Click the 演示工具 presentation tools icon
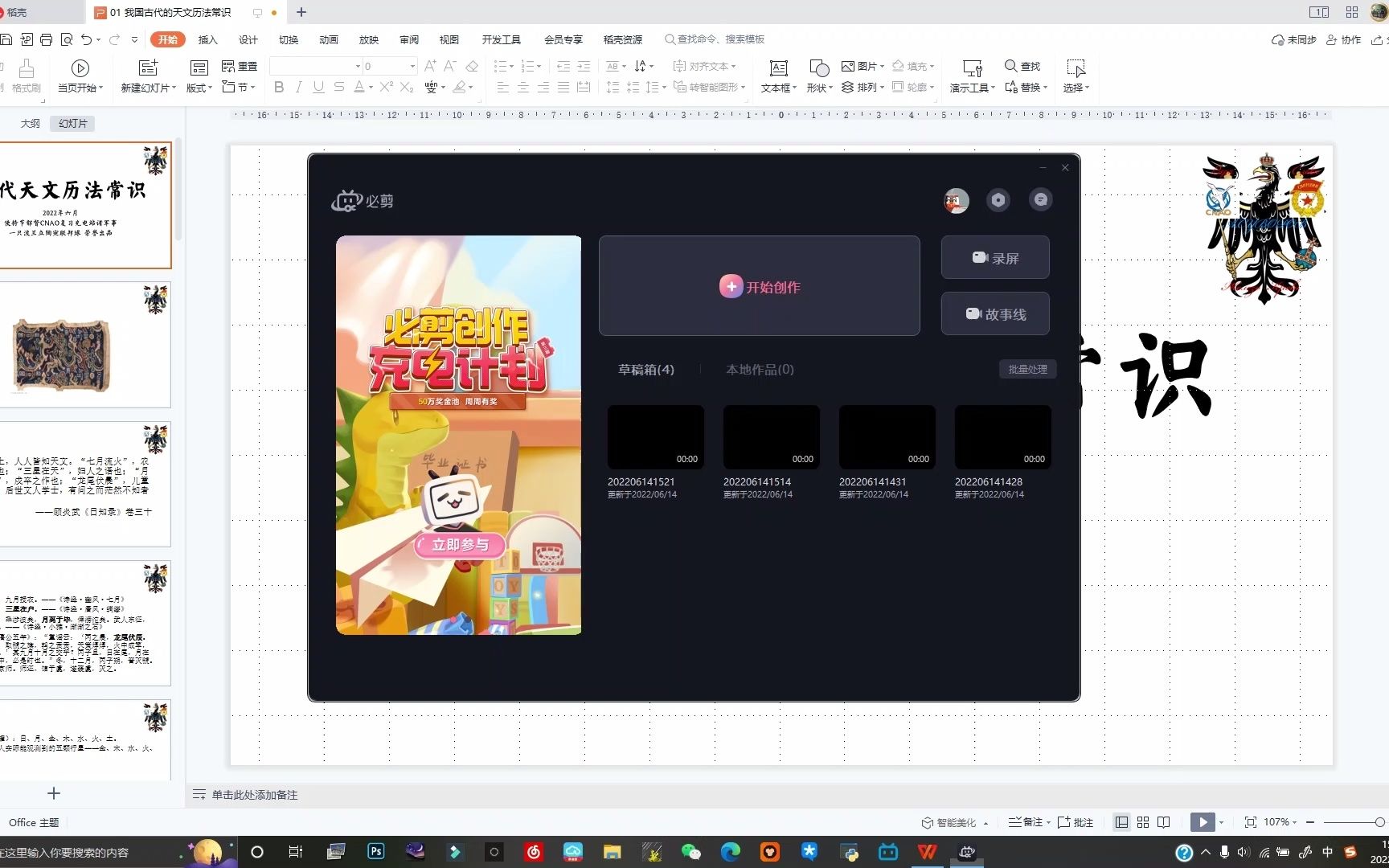 973,68
